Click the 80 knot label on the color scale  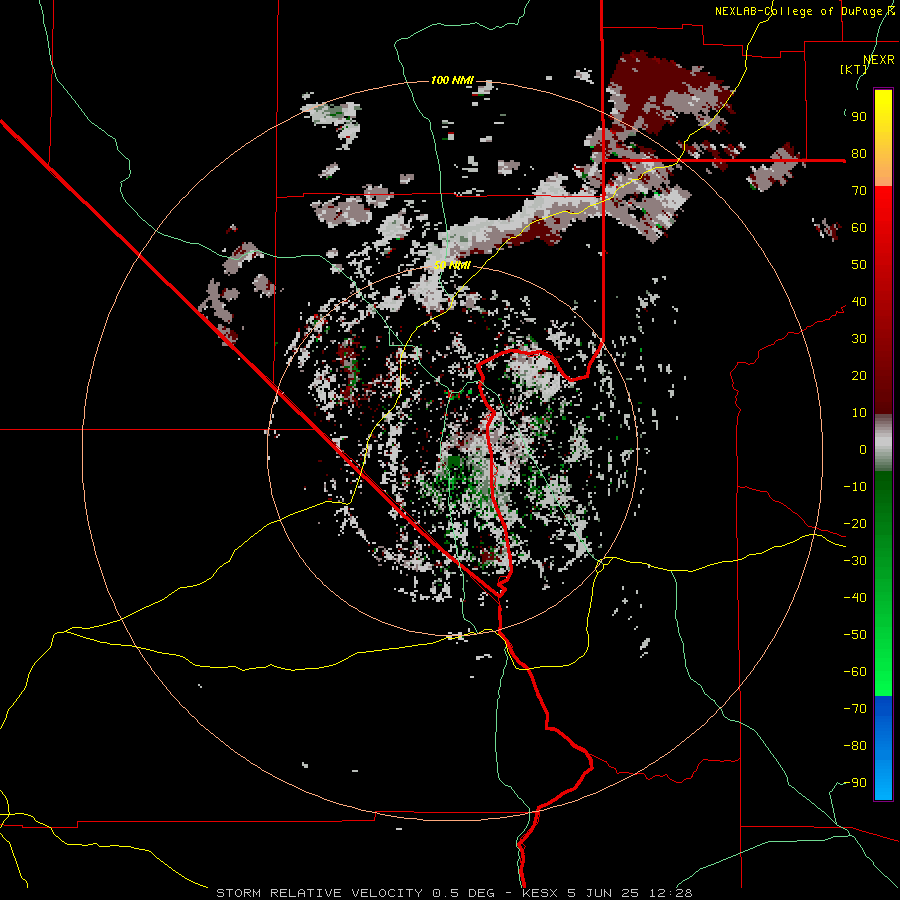tap(859, 153)
